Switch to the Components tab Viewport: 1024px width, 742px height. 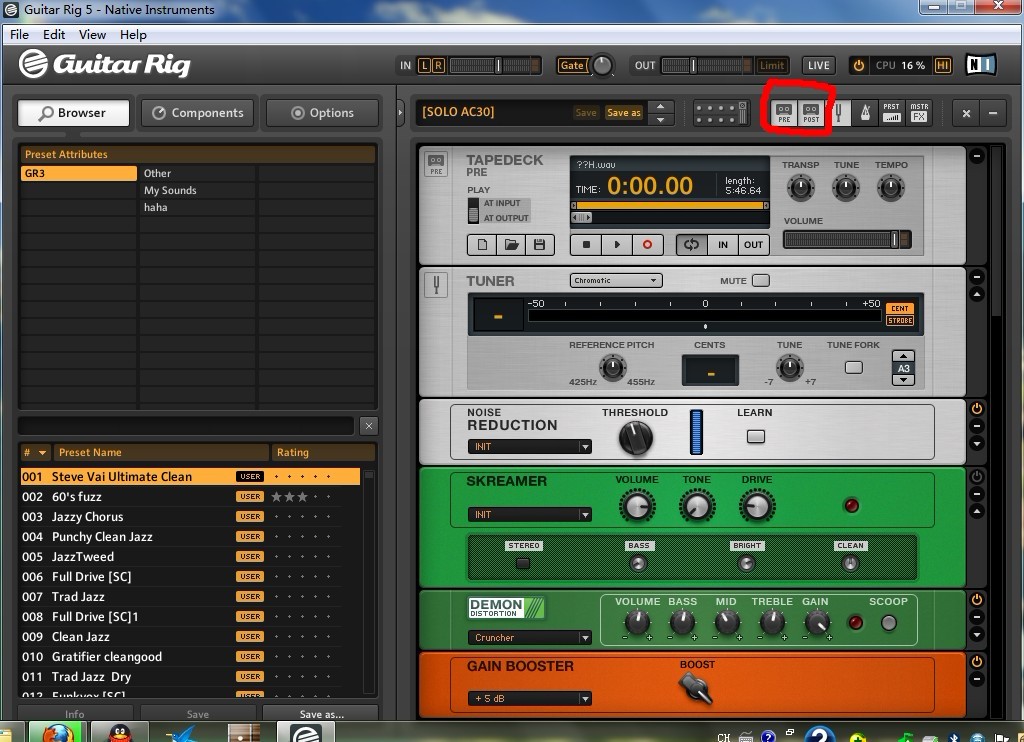tap(198, 113)
